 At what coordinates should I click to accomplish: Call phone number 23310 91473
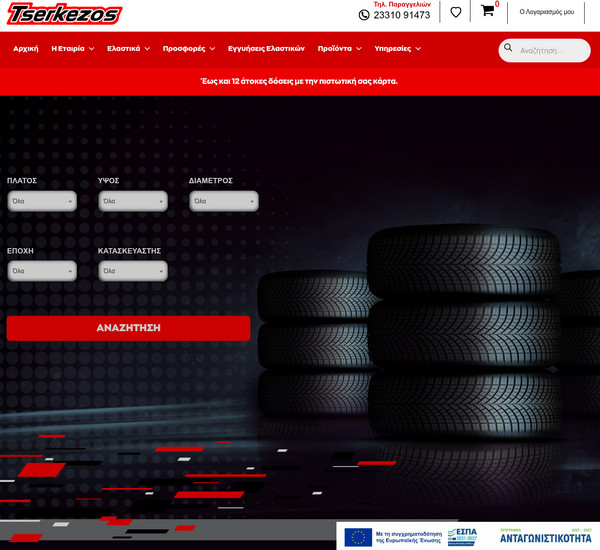pyautogui.click(x=402, y=15)
